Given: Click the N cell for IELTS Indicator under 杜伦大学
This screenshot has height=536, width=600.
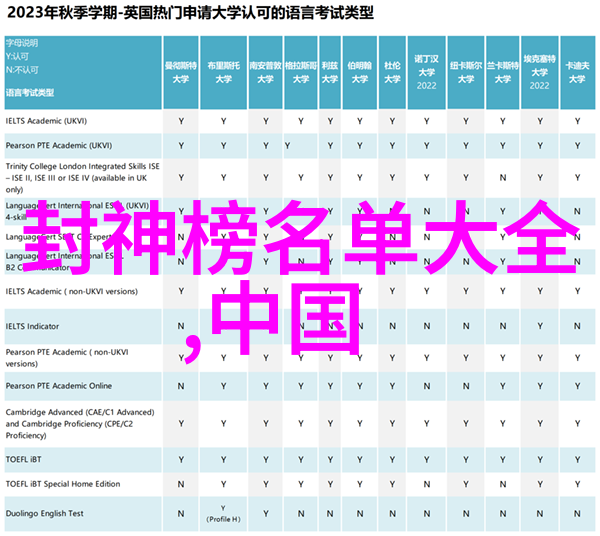Looking at the screenshot, I should coord(392,326).
